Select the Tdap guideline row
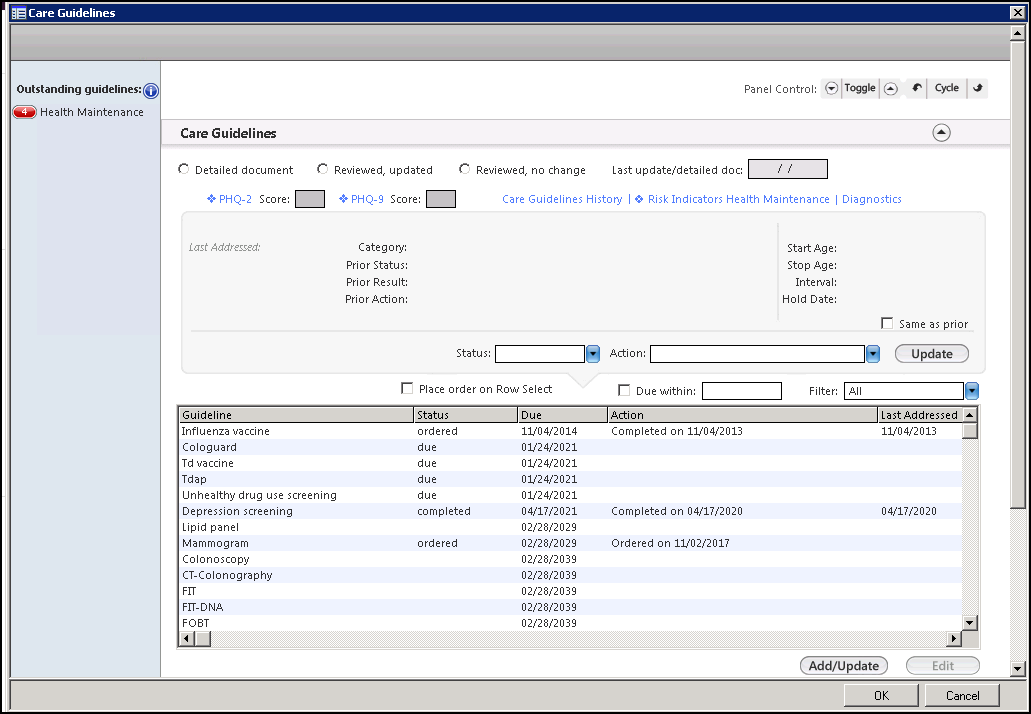1031x714 pixels. tap(571, 479)
